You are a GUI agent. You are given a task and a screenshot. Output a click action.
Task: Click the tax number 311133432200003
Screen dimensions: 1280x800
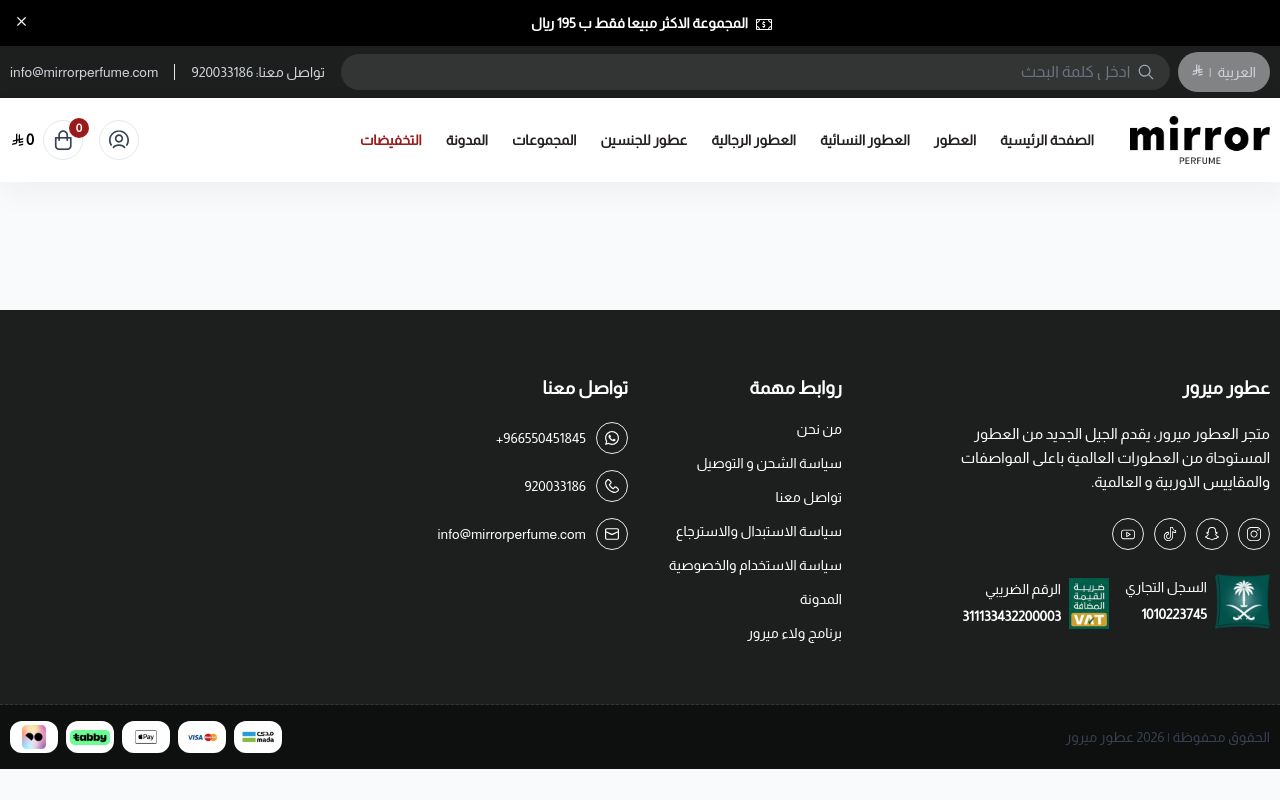click(1012, 616)
